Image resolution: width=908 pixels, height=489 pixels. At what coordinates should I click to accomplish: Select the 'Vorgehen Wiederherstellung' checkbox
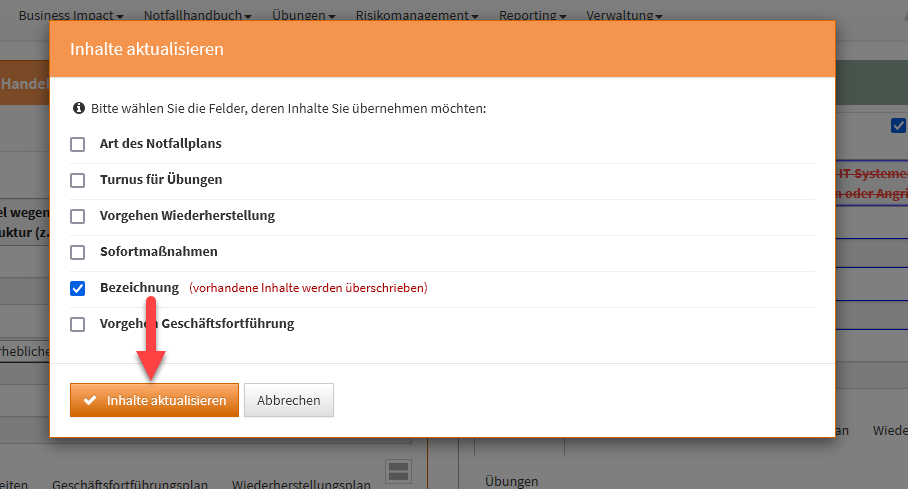78,216
